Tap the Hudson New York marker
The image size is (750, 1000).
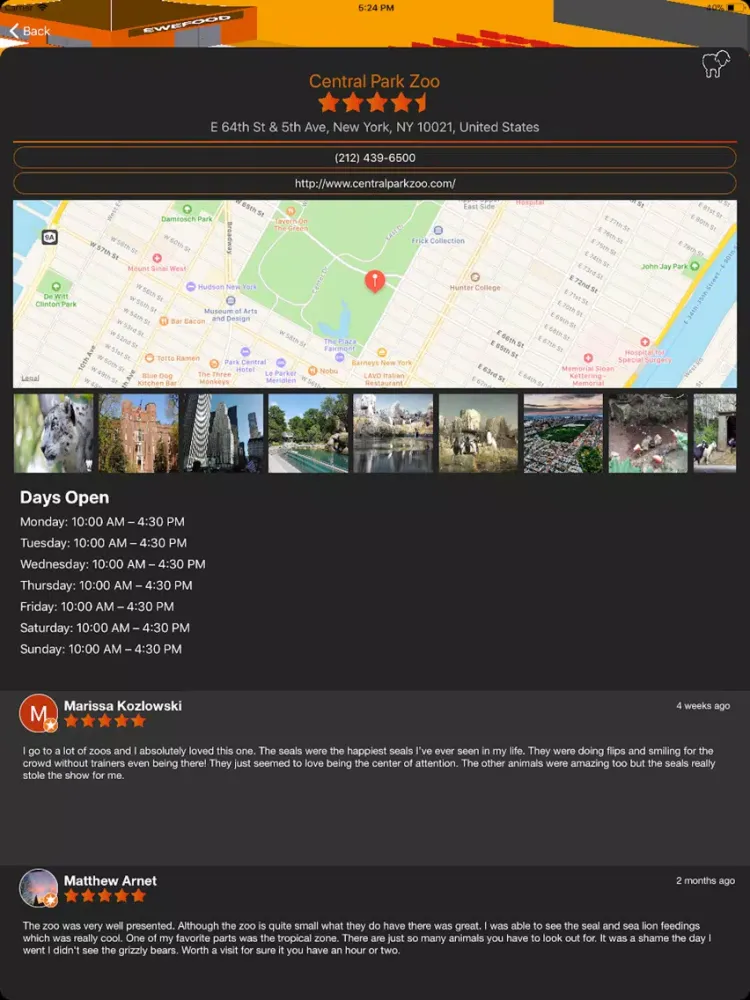pos(190,287)
